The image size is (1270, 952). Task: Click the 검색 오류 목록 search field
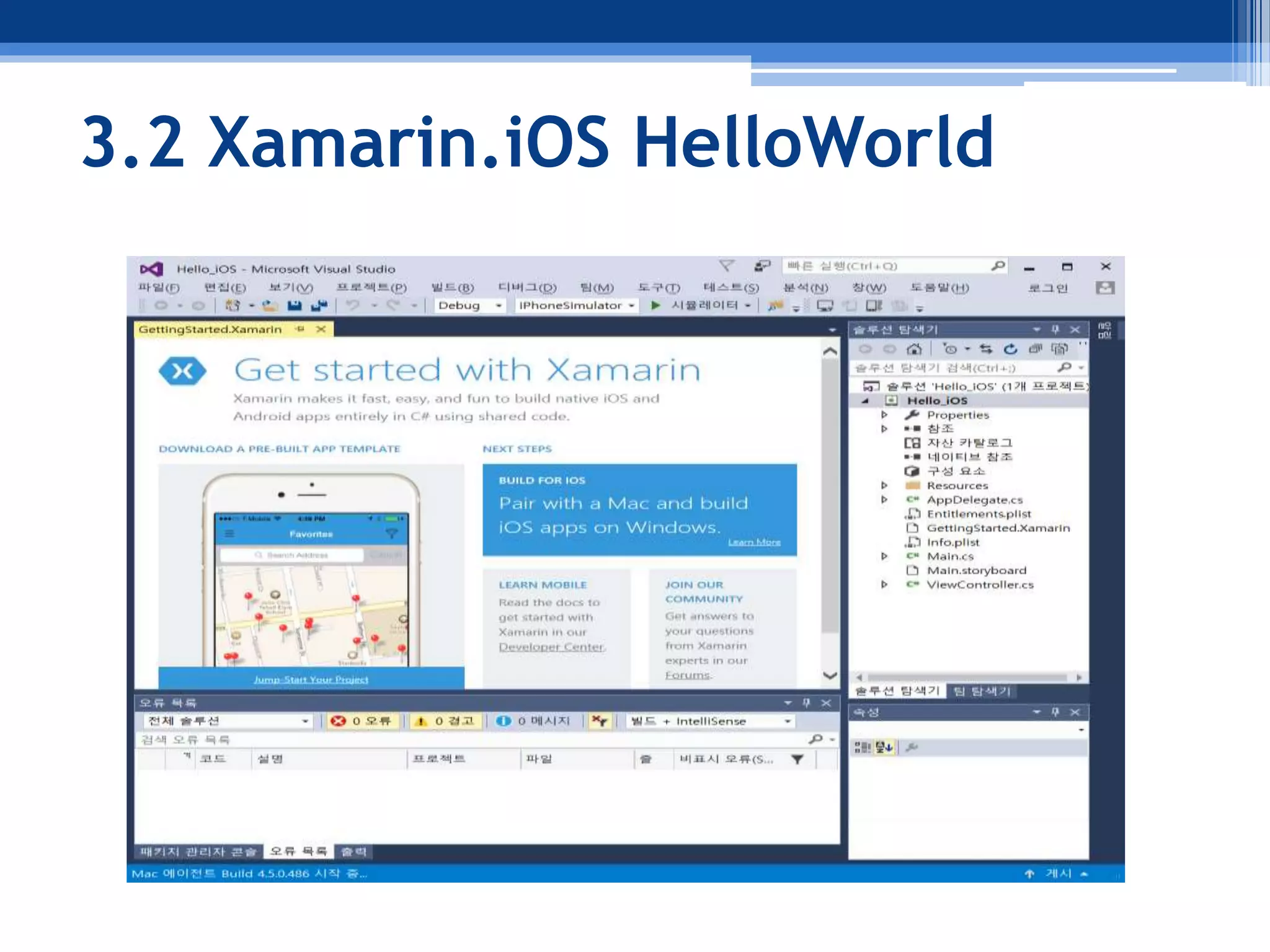coord(486,739)
